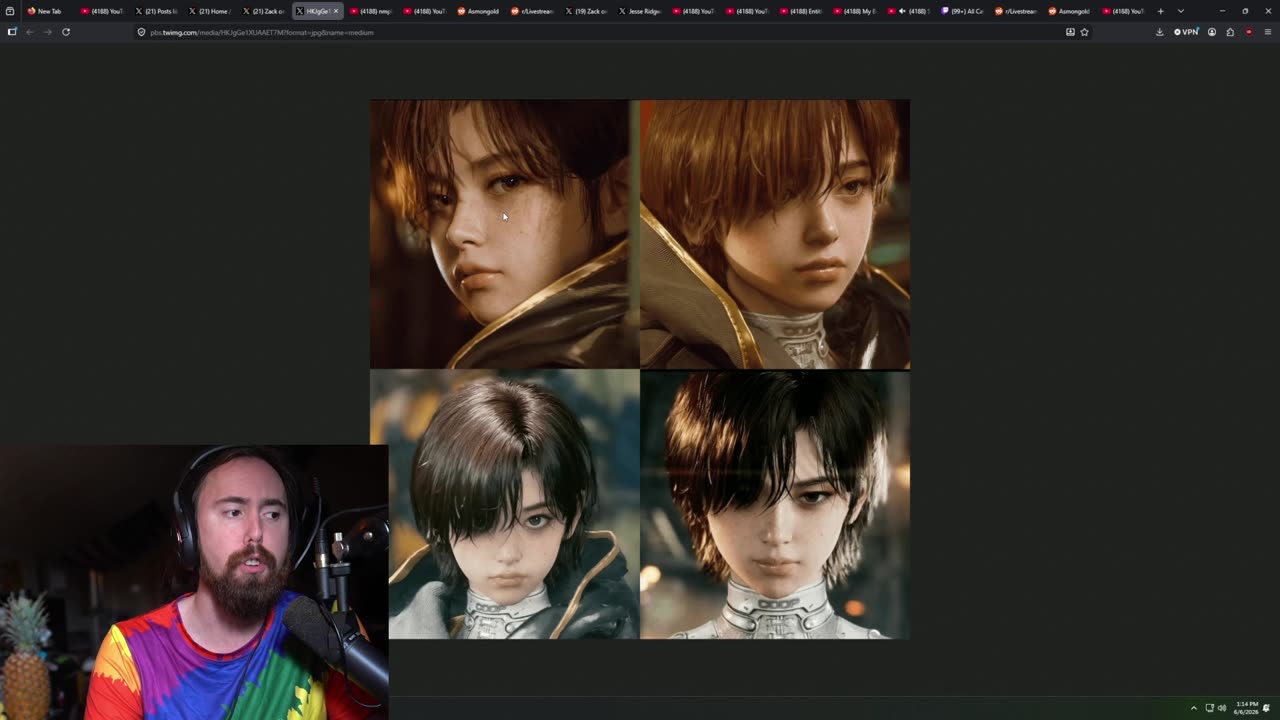Switch to the Jesse Ridge tab
The image size is (1280, 720).
click(641, 11)
